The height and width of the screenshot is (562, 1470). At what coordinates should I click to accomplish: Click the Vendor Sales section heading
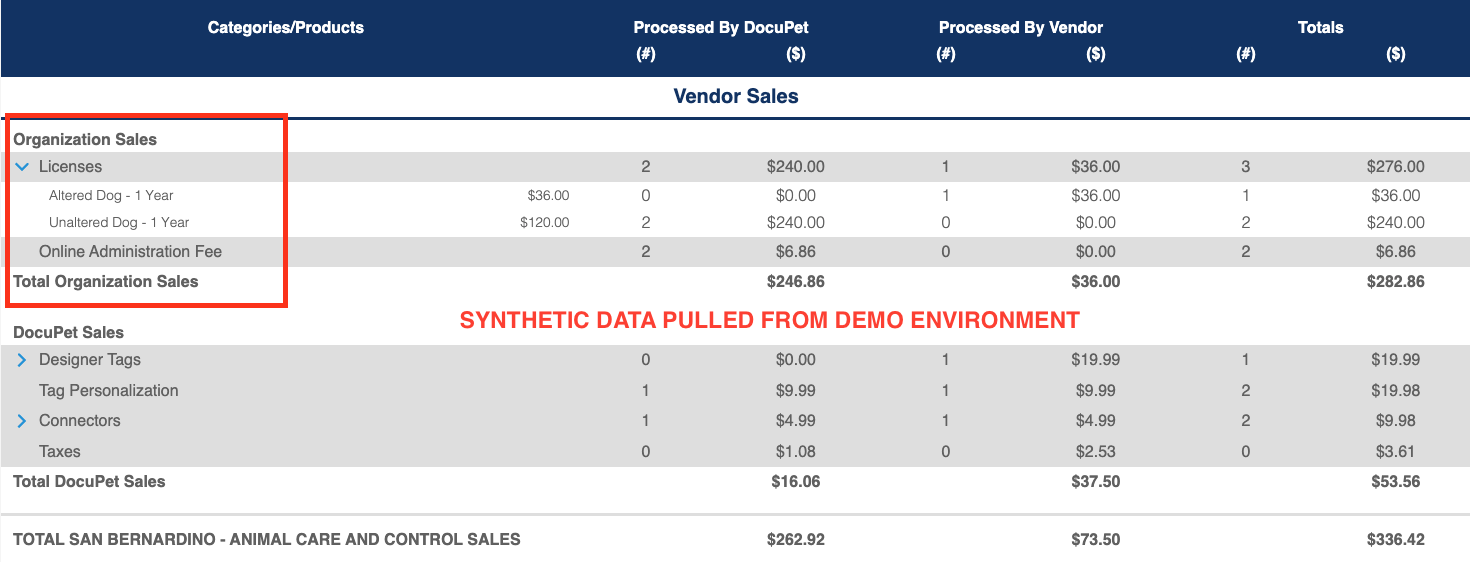(x=736, y=97)
